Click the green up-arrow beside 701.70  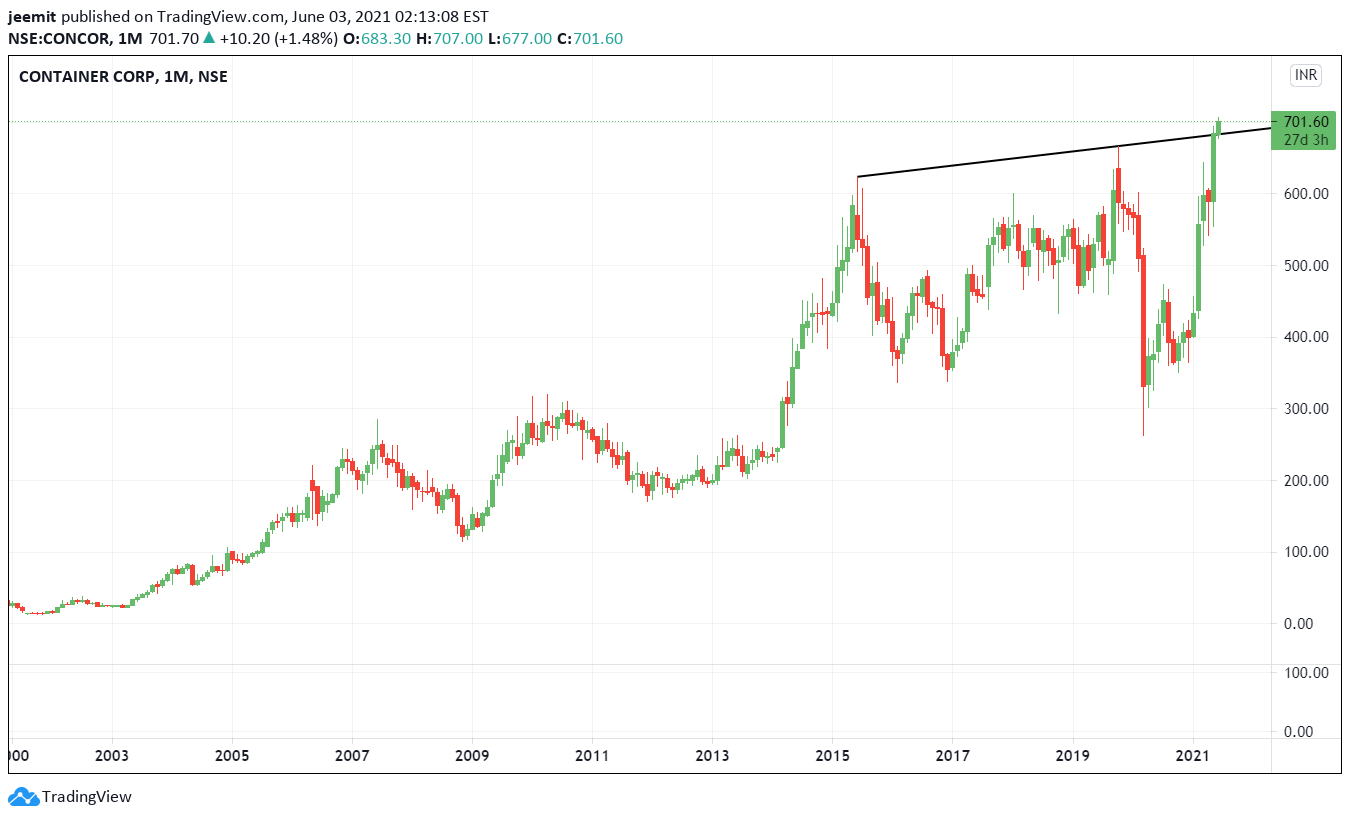(209, 38)
